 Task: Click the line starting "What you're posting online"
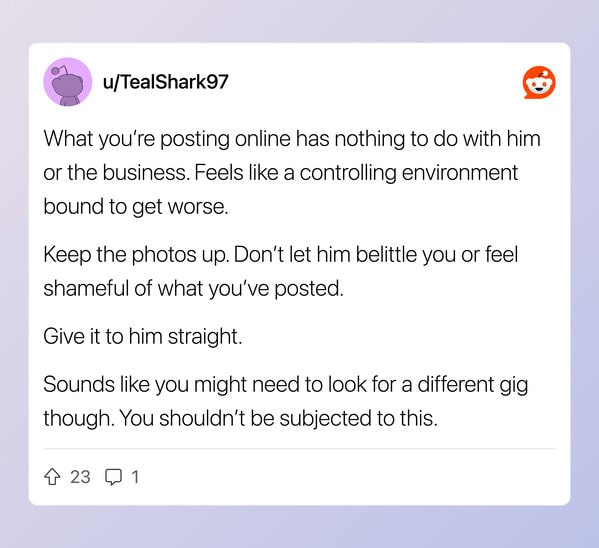point(292,139)
